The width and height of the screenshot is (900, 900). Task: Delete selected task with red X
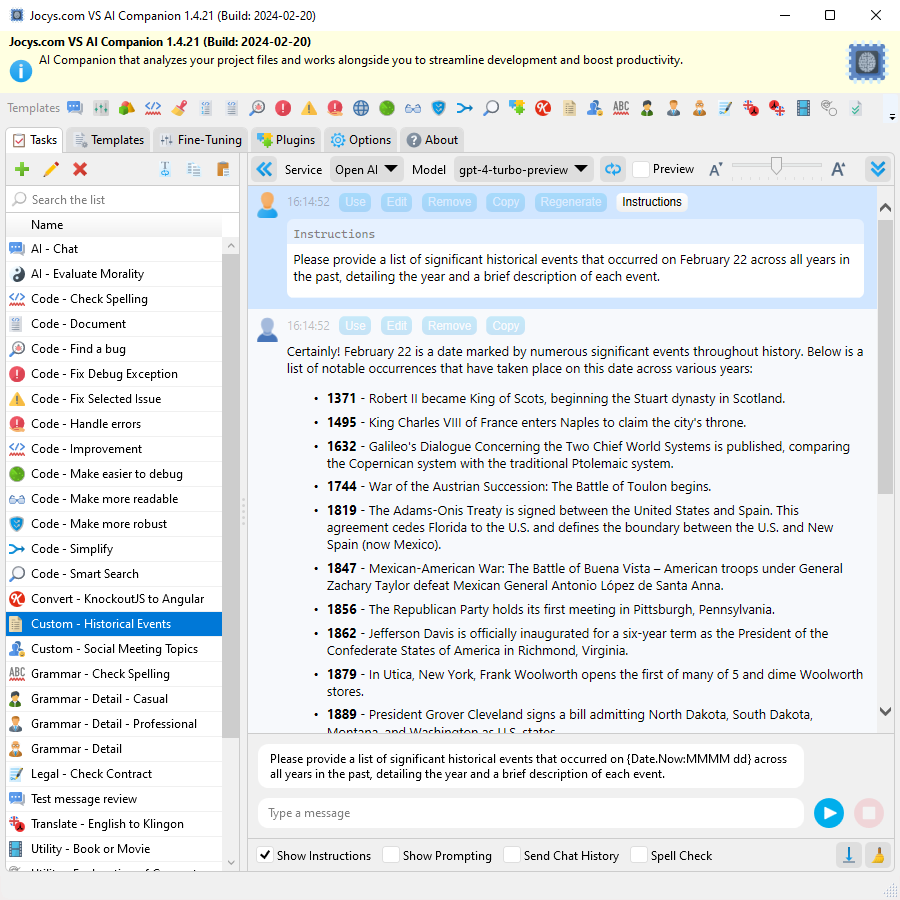[x=80, y=169]
